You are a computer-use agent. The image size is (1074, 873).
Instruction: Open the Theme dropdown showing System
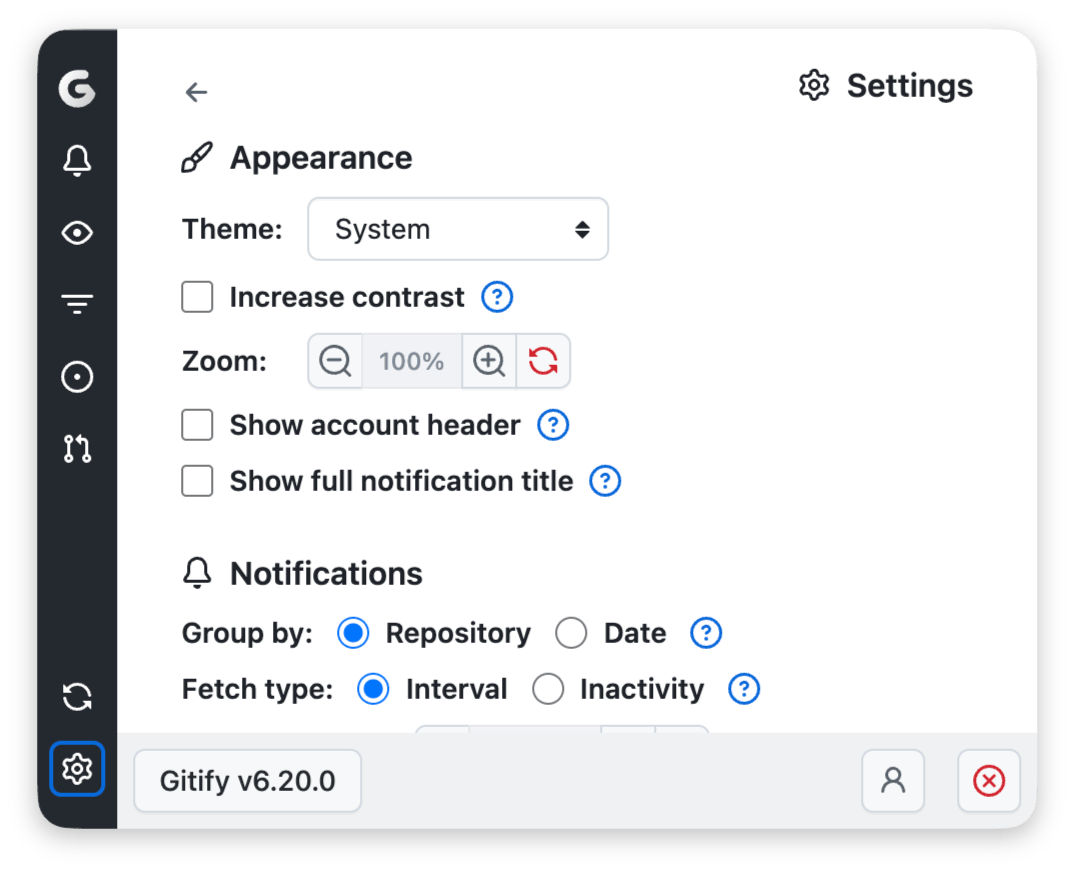(x=458, y=229)
